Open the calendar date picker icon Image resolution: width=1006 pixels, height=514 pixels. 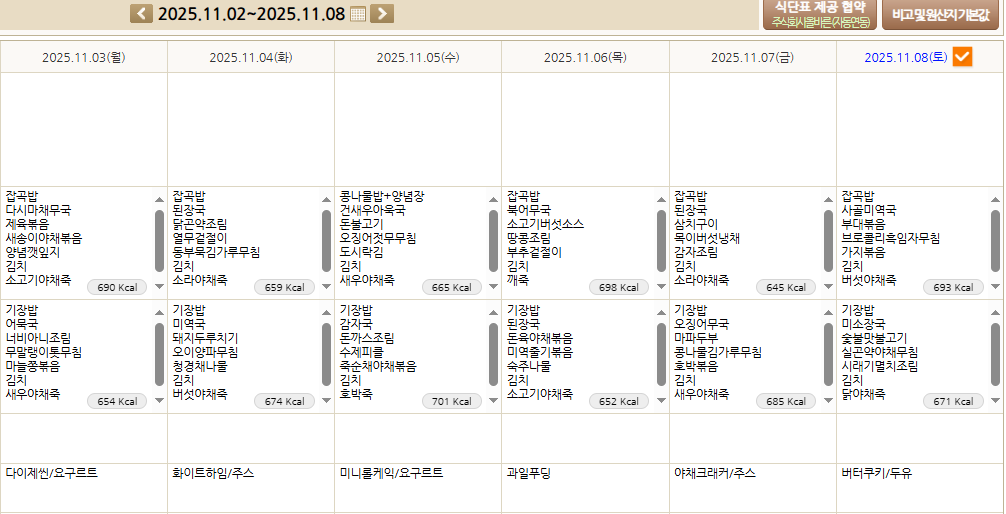pyautogui.click(x=358, y=13)
